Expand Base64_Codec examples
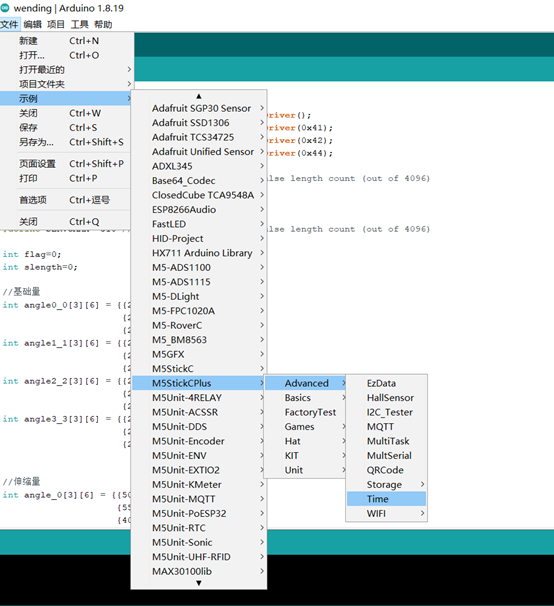Image resolution: width=554 pixels, height=606 pixels. 199,180
